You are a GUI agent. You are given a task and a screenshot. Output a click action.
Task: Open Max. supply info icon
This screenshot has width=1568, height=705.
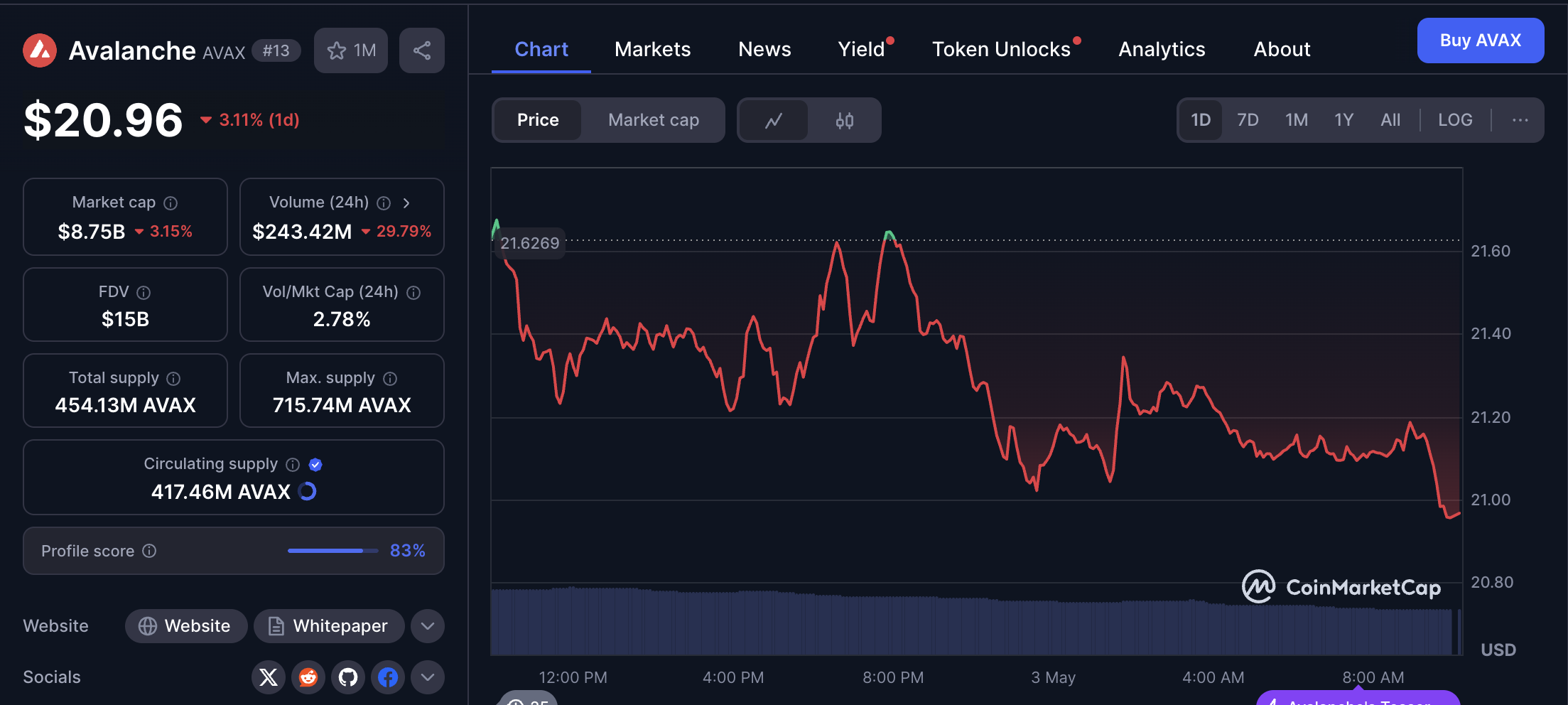coord(390,379)
